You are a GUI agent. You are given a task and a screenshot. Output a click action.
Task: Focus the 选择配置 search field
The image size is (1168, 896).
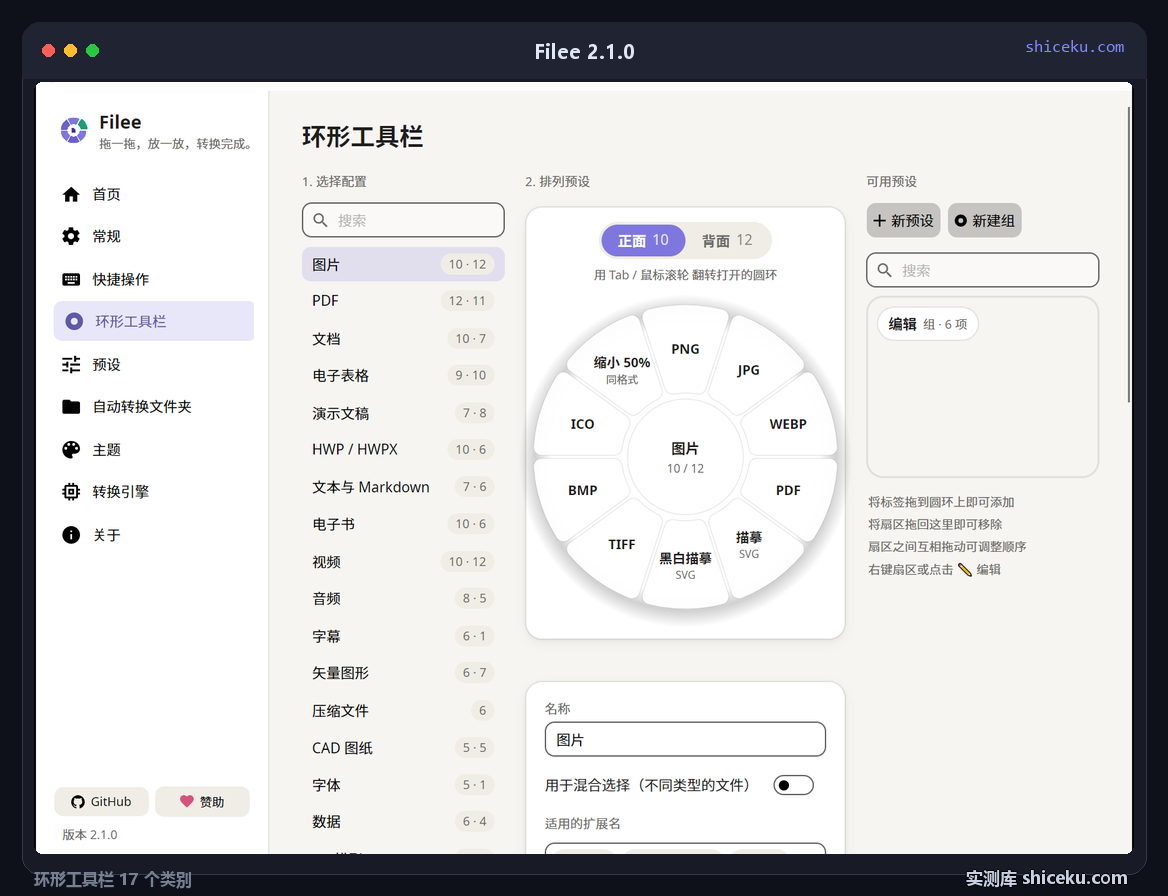[403, 220]
